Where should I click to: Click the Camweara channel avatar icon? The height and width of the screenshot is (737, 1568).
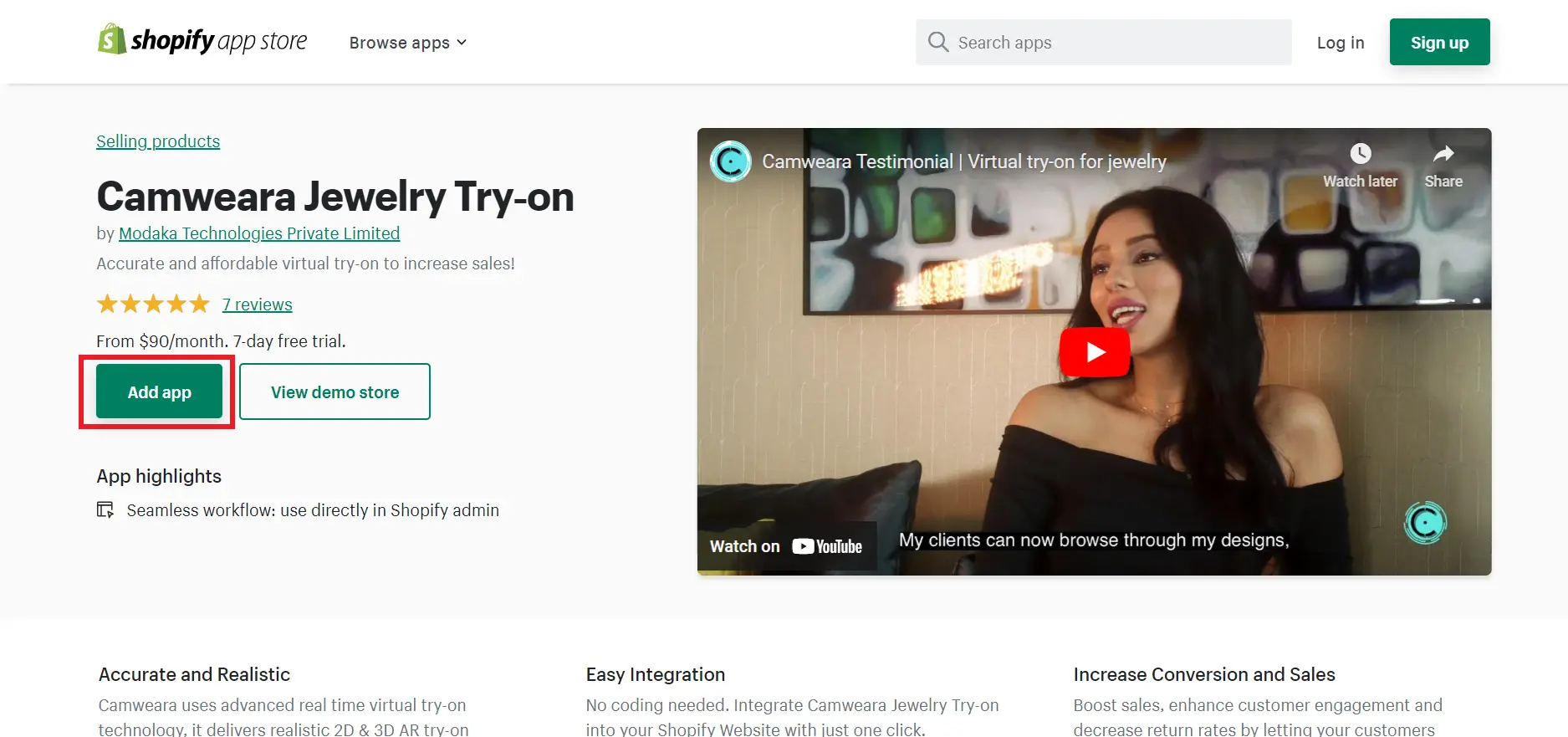[x=730, y=161]
